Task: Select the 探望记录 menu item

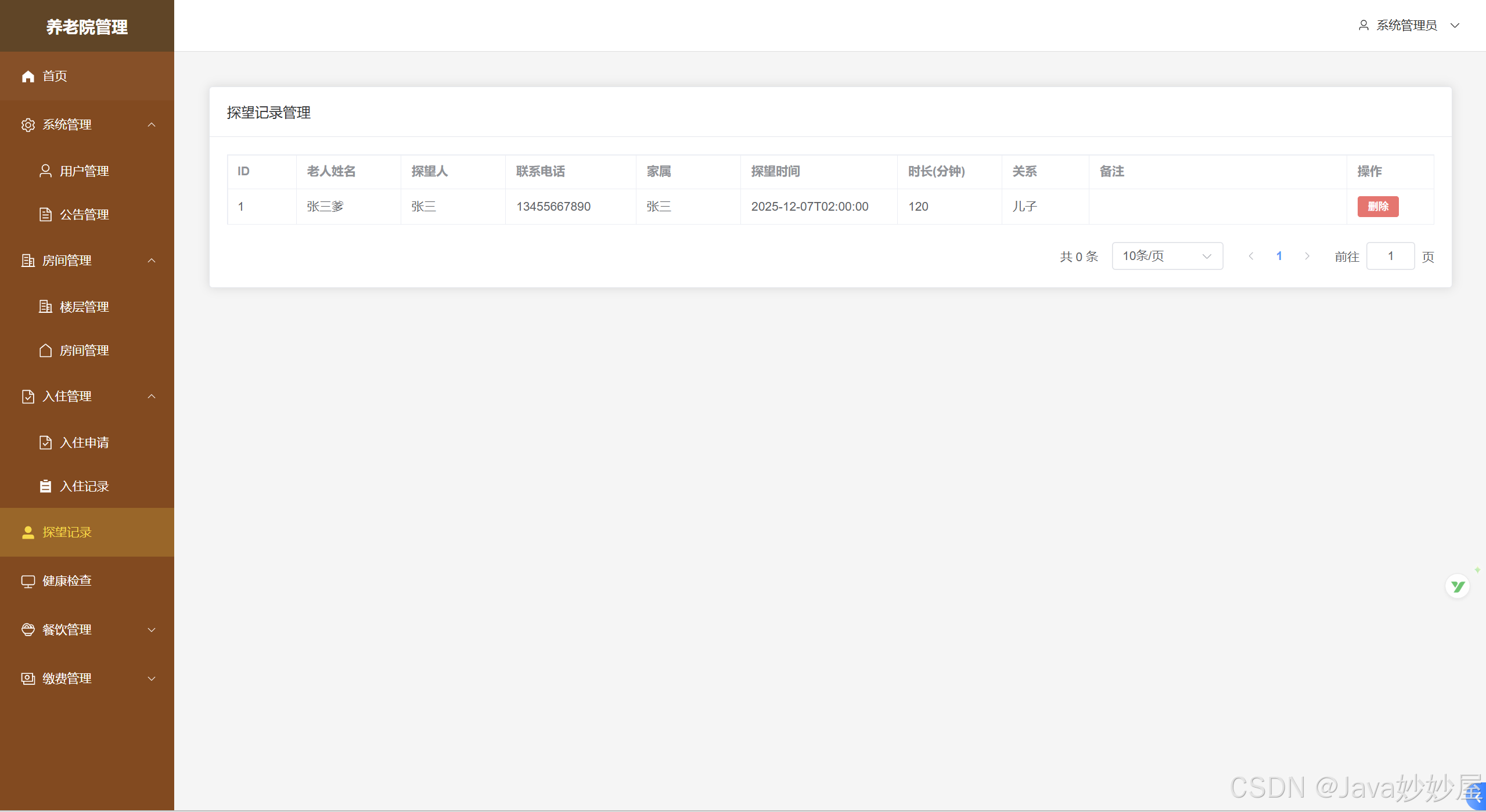Action: [x=67, y=532]
